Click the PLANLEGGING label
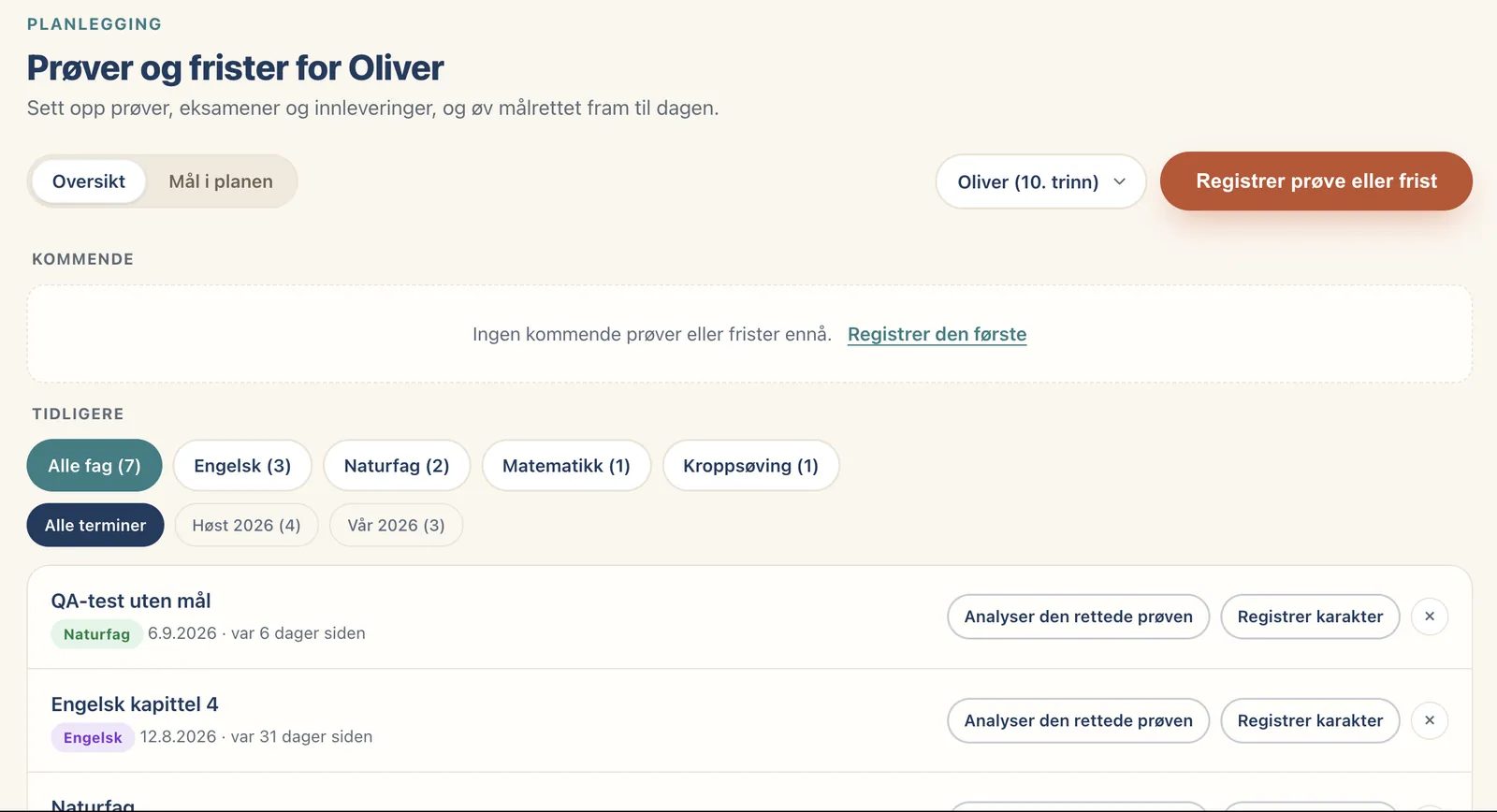The image size is (1497, 812). pyautogui.click(x=94, y=24)
